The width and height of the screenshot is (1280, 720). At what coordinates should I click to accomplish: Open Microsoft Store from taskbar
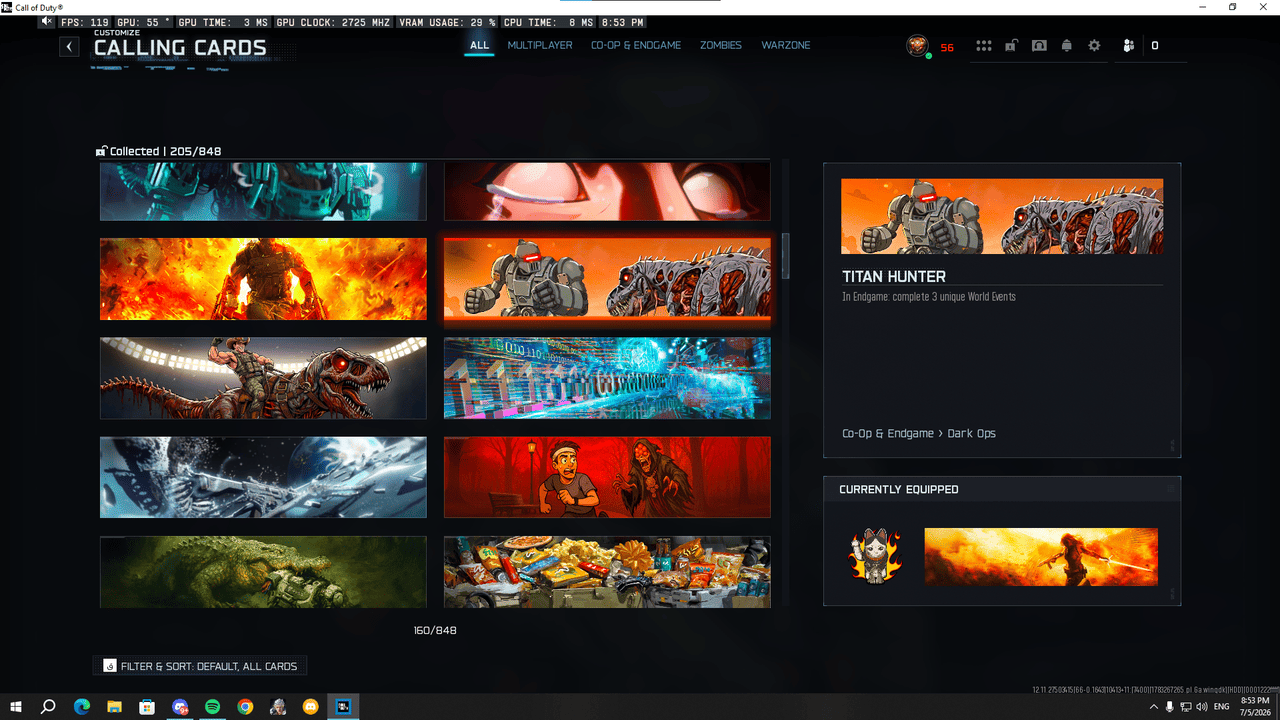147,707
